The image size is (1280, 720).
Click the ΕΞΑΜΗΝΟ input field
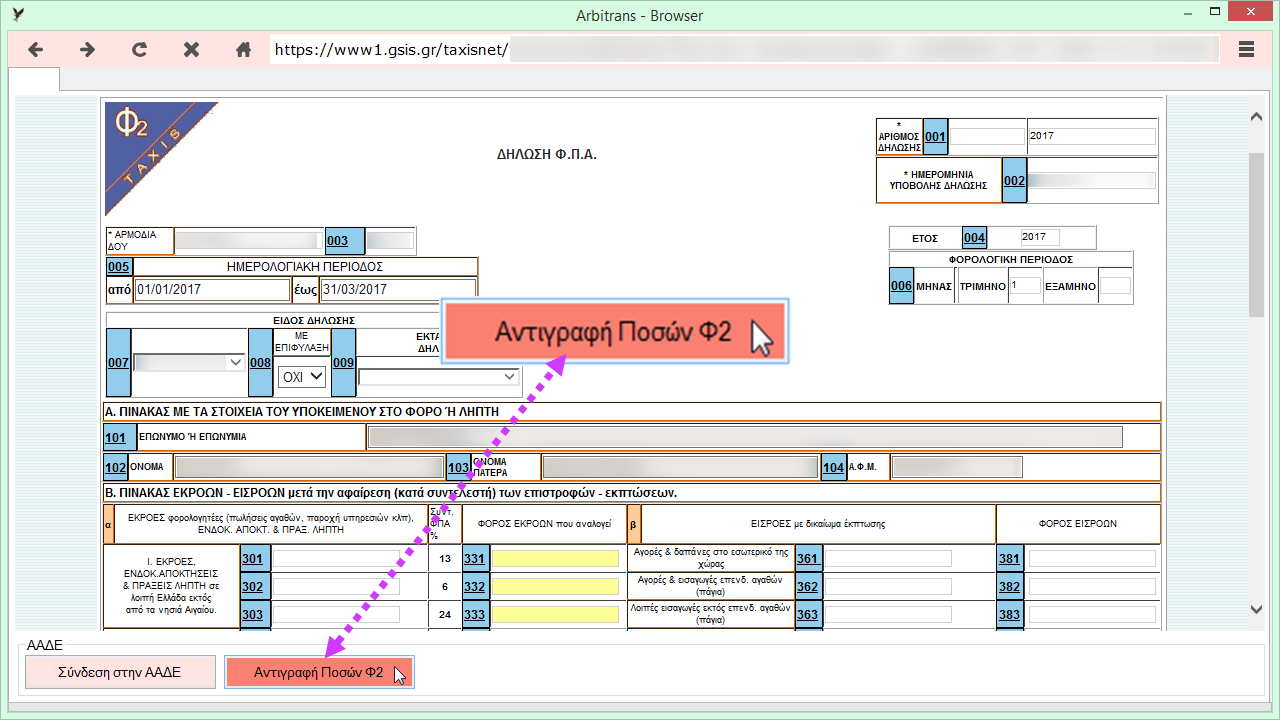point(1115,286)
